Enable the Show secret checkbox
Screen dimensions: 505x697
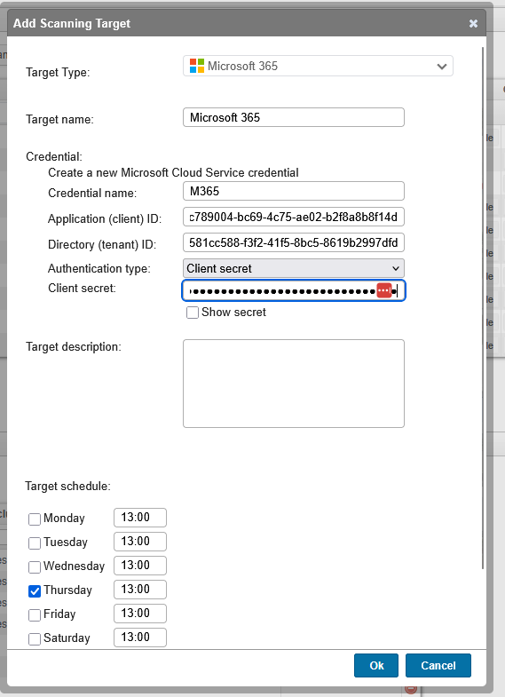(x=192, y=312)
